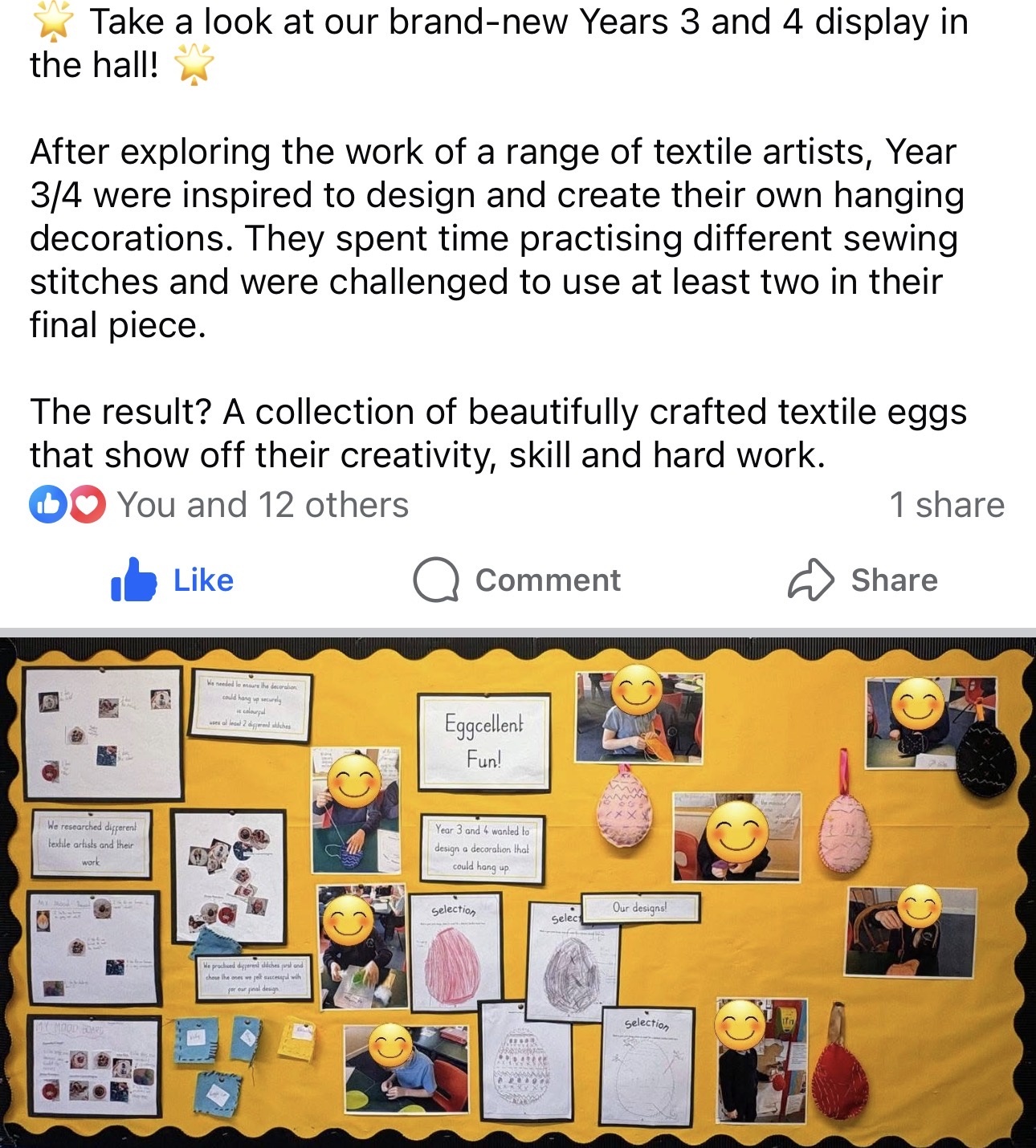The height and width of the screenshot is (1148, 1036).
Task: Tap the star emoji before 'Take a look'
Action: [53, 22]
